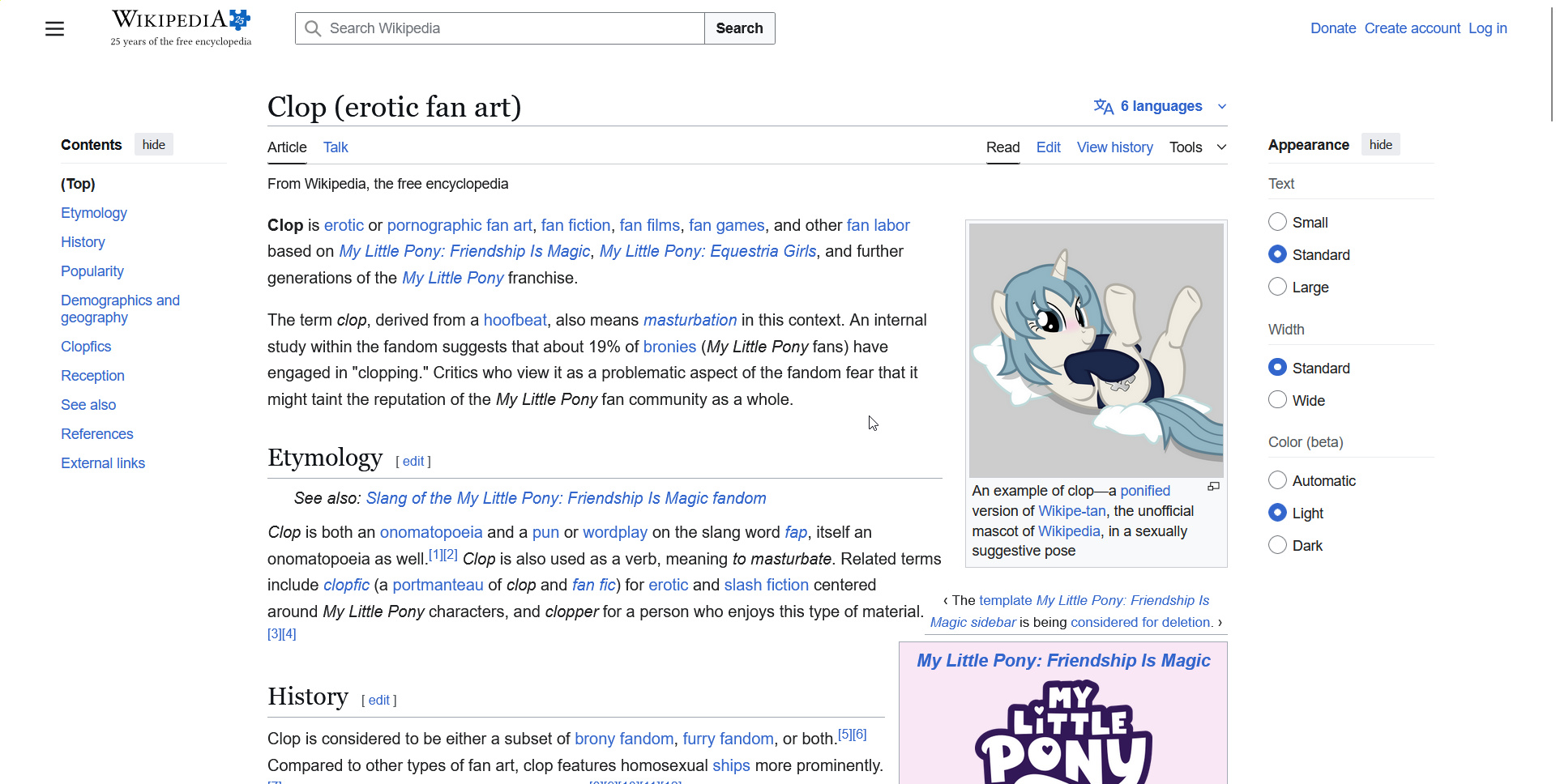The width and height of the screenshot is (1556, 784).
Task: Open the considered for deletion link
Action: [x=1141, y=622]
